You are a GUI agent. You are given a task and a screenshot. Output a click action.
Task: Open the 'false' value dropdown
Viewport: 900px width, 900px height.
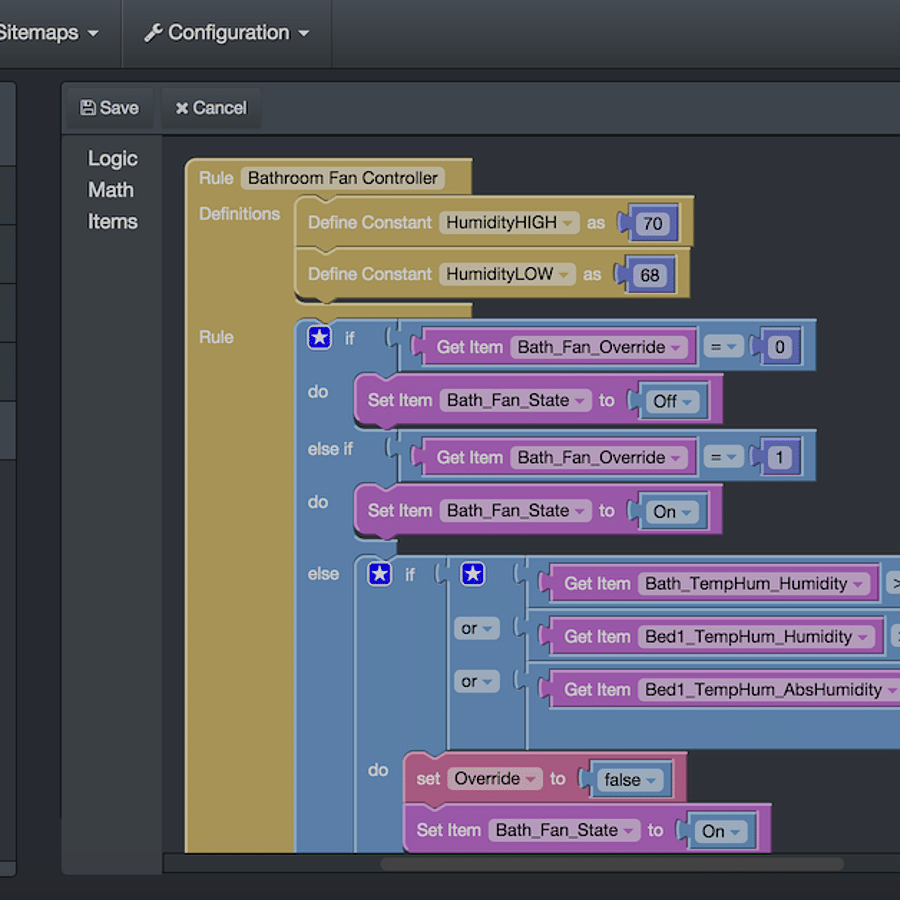651,779
